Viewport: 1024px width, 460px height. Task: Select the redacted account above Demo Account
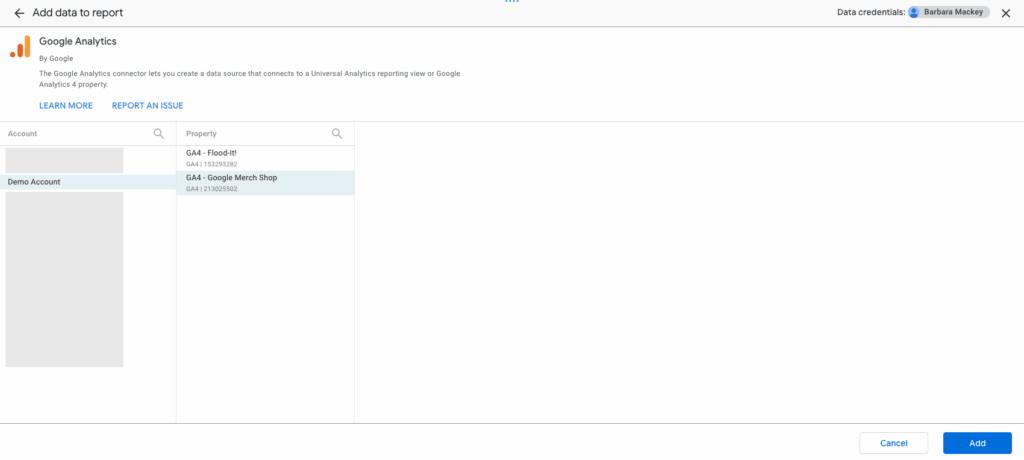pyautogui.click(x=64, y=160)
